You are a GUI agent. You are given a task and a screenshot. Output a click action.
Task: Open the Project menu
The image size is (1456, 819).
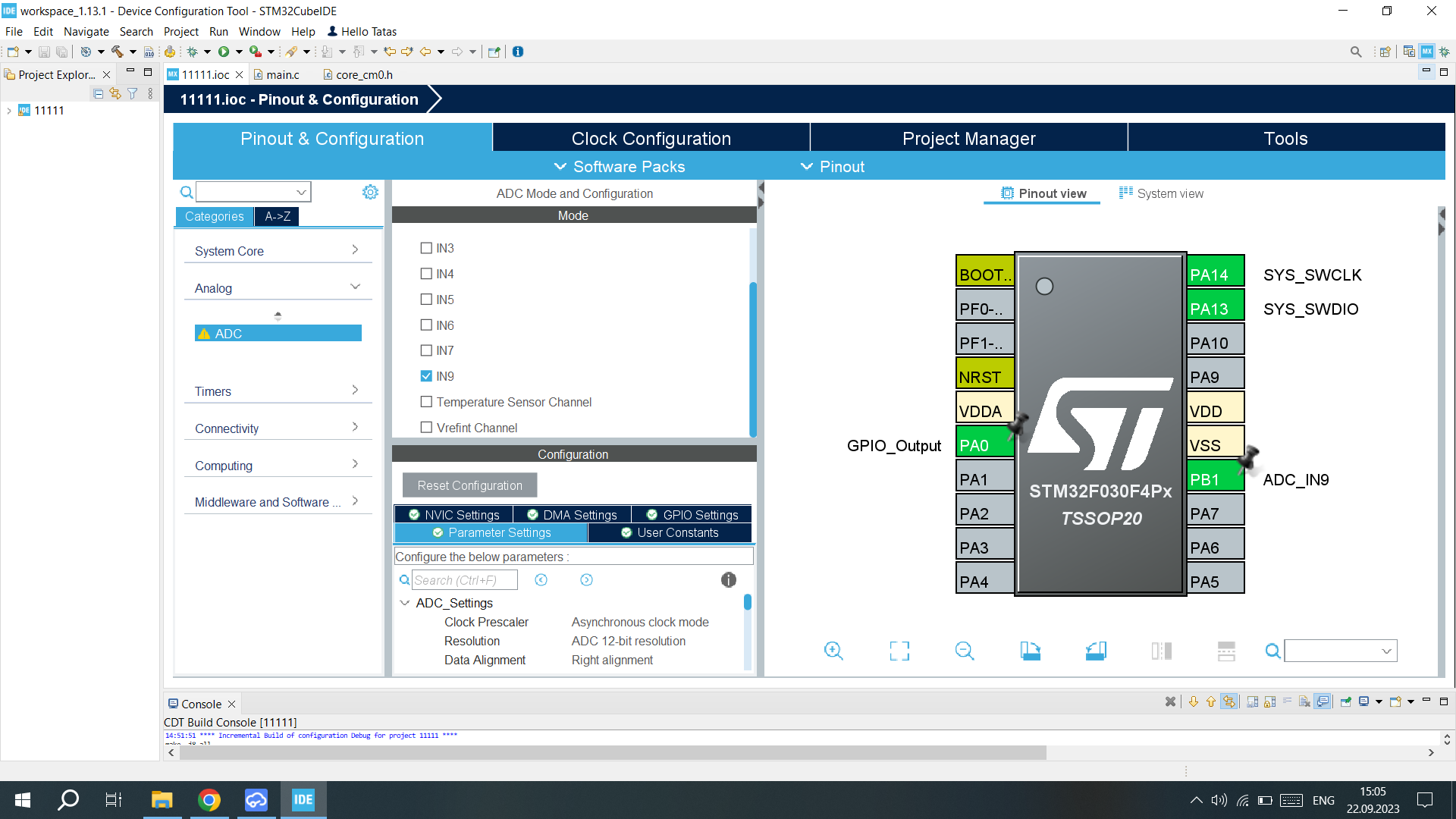[x=181, y=31]
